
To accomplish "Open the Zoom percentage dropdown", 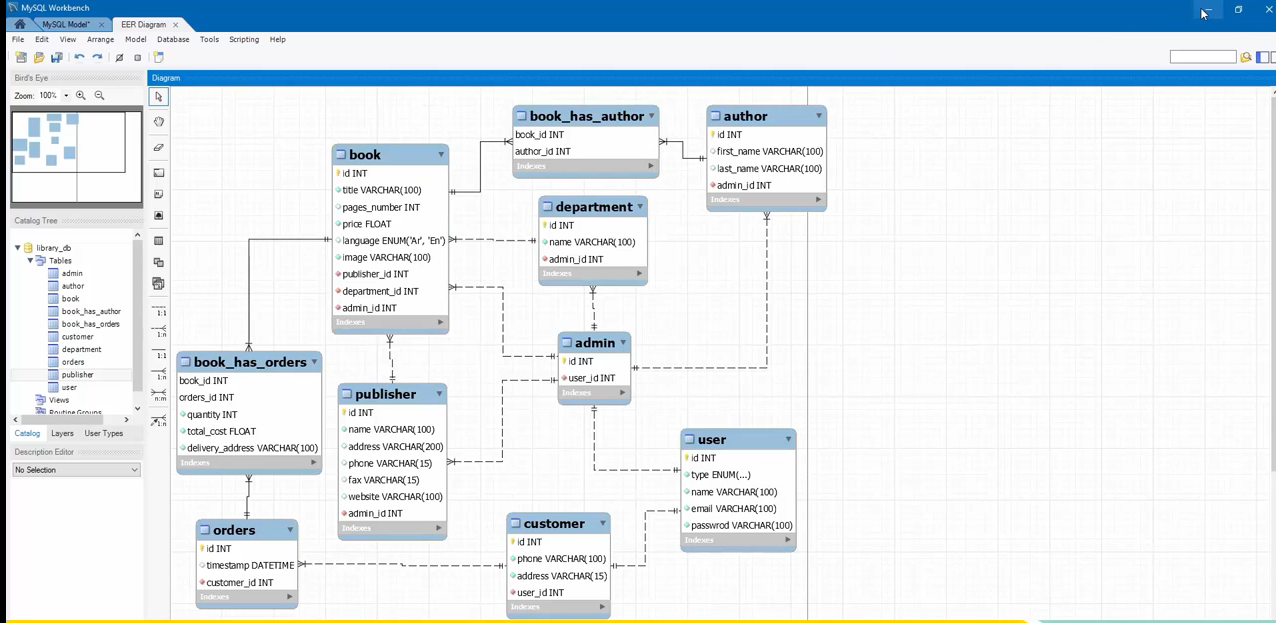I will 66,96.
